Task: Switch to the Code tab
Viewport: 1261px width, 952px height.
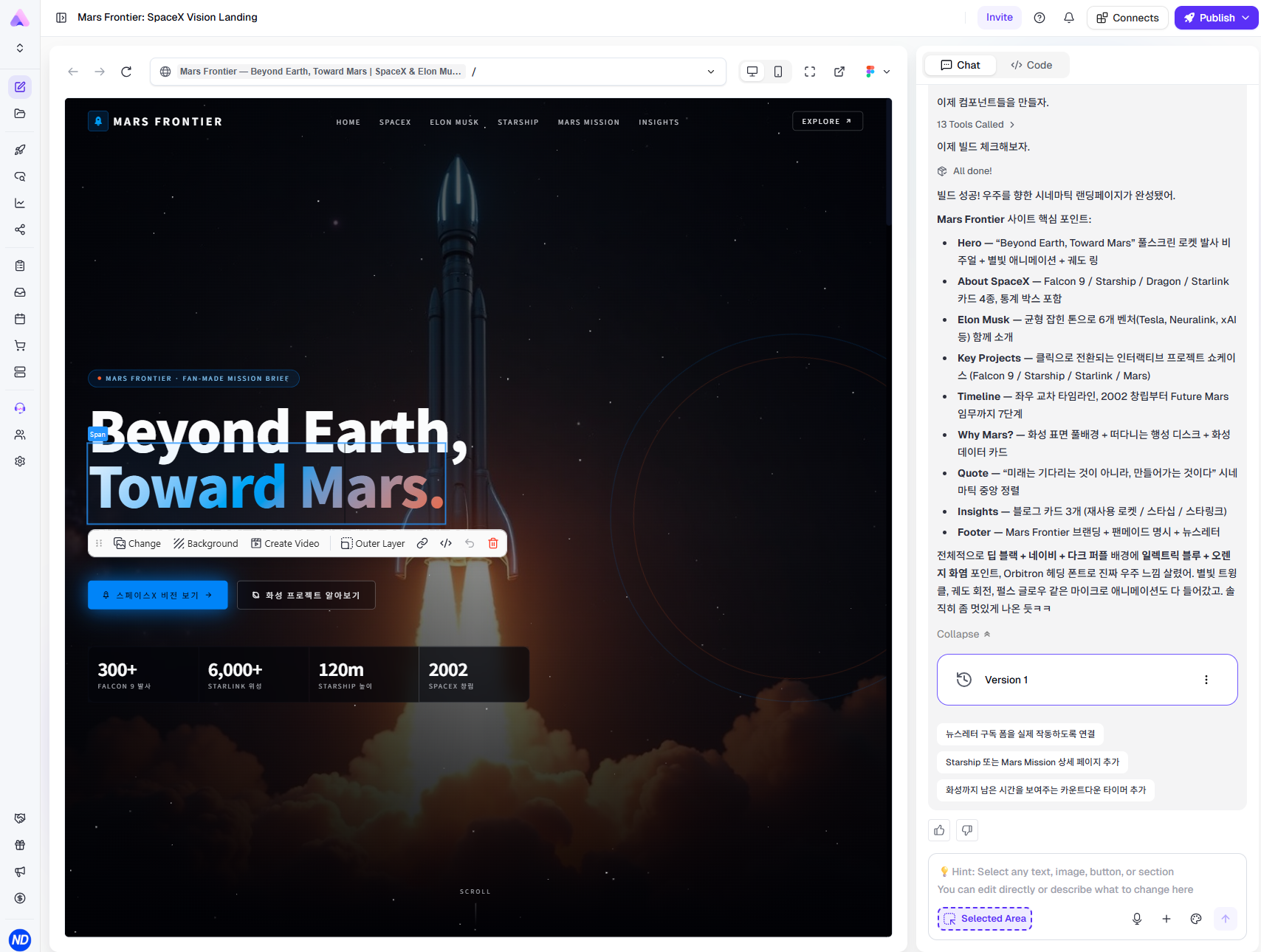Action: click(x=1031, y=65)
